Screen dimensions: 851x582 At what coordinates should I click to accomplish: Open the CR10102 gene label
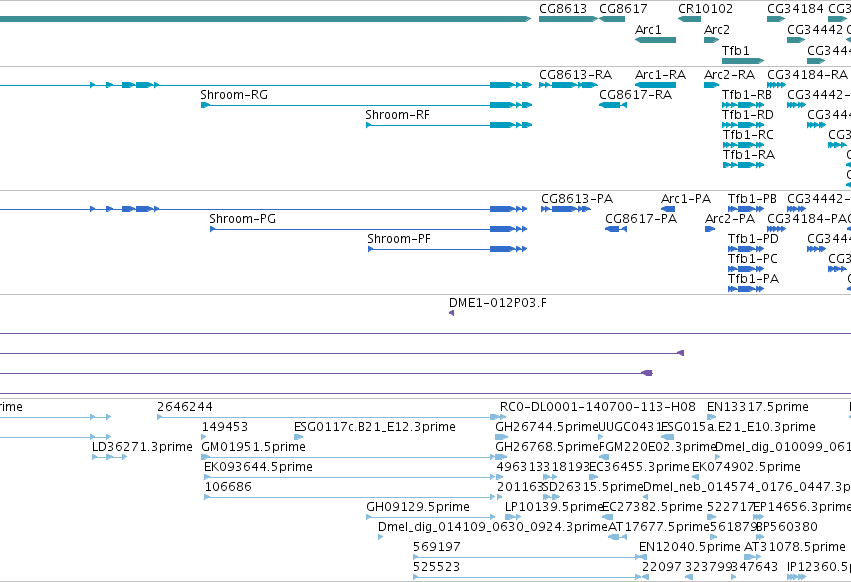tap(705, 9)
